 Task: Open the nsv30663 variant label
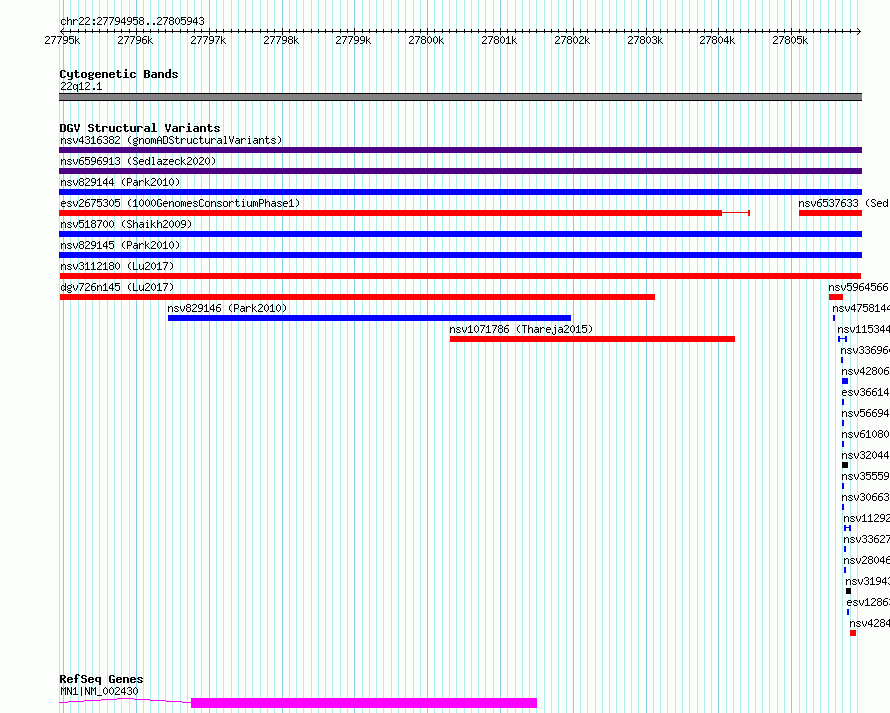(865, 497)
